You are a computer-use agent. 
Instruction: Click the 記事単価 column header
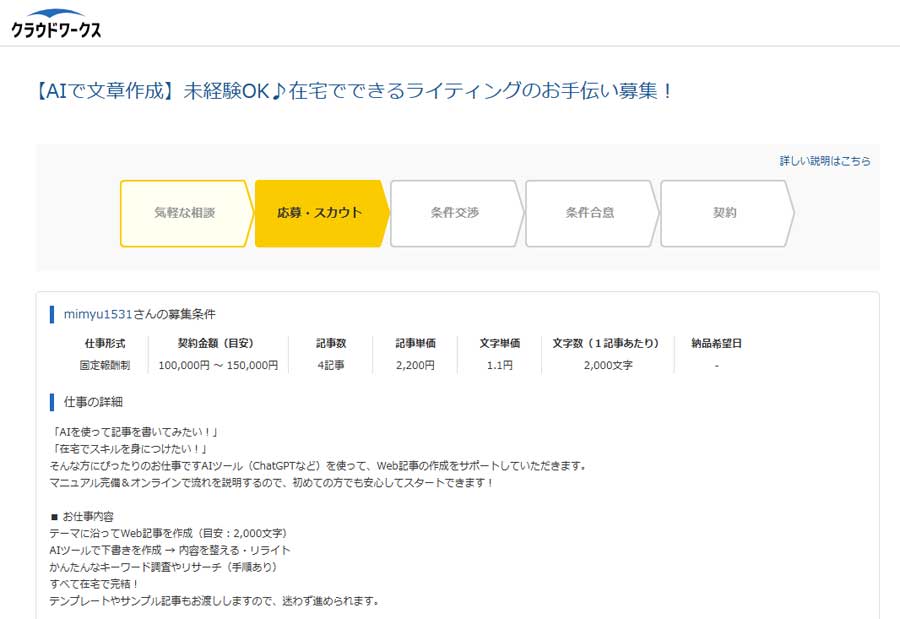(415, 343)
